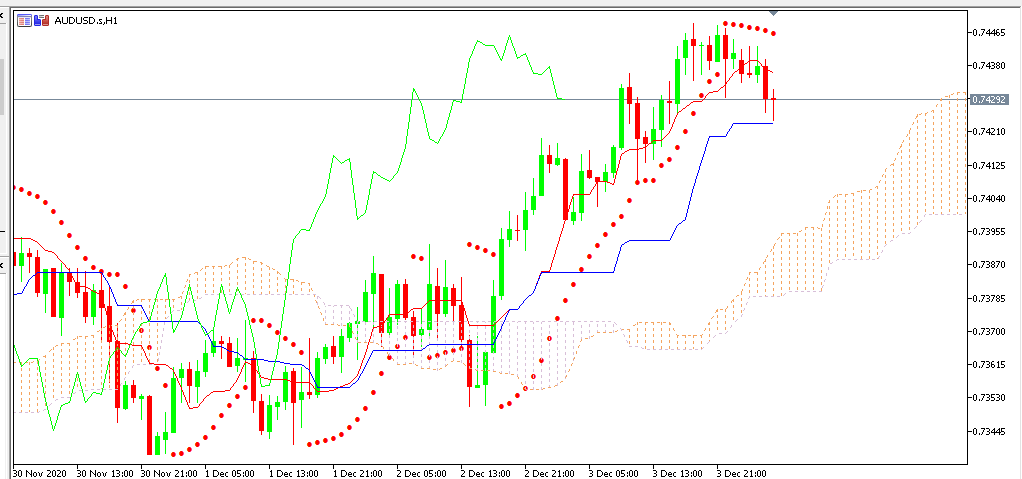Viewport: 1022px width, 479px height.
Task: Click the 30 Nov 13:00 time label
Action: tap(106, 472)
